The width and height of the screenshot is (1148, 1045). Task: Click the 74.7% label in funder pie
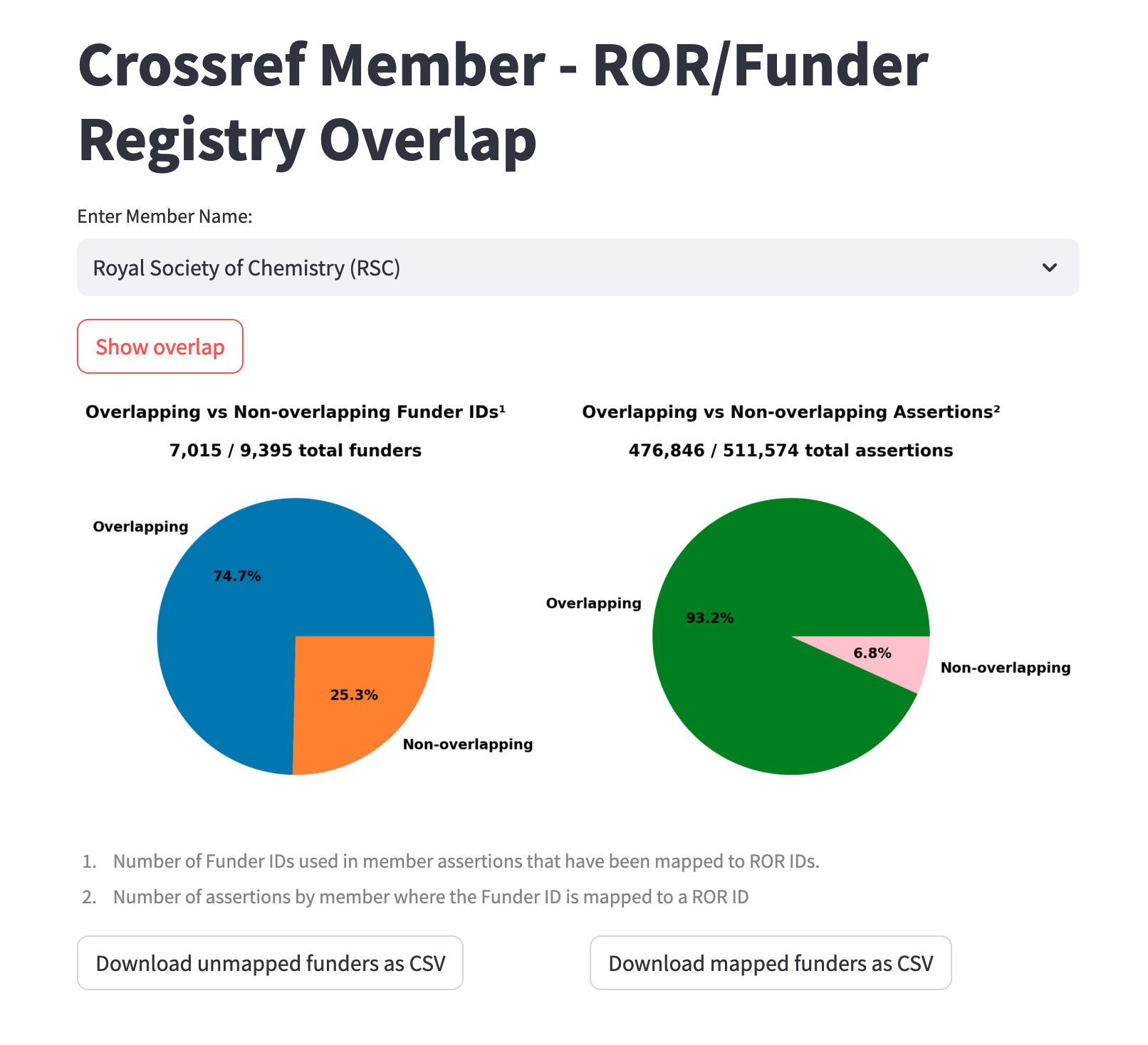point(237,576)
